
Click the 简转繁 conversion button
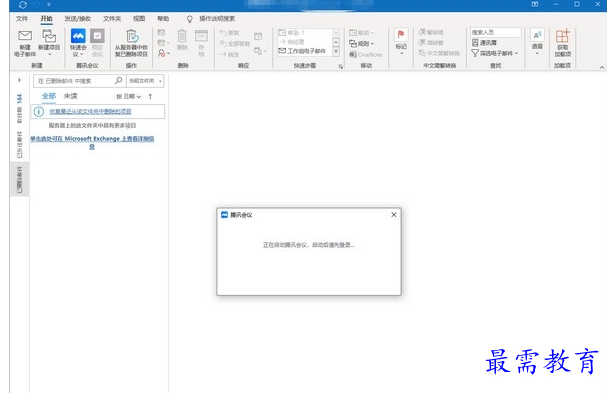431,43
